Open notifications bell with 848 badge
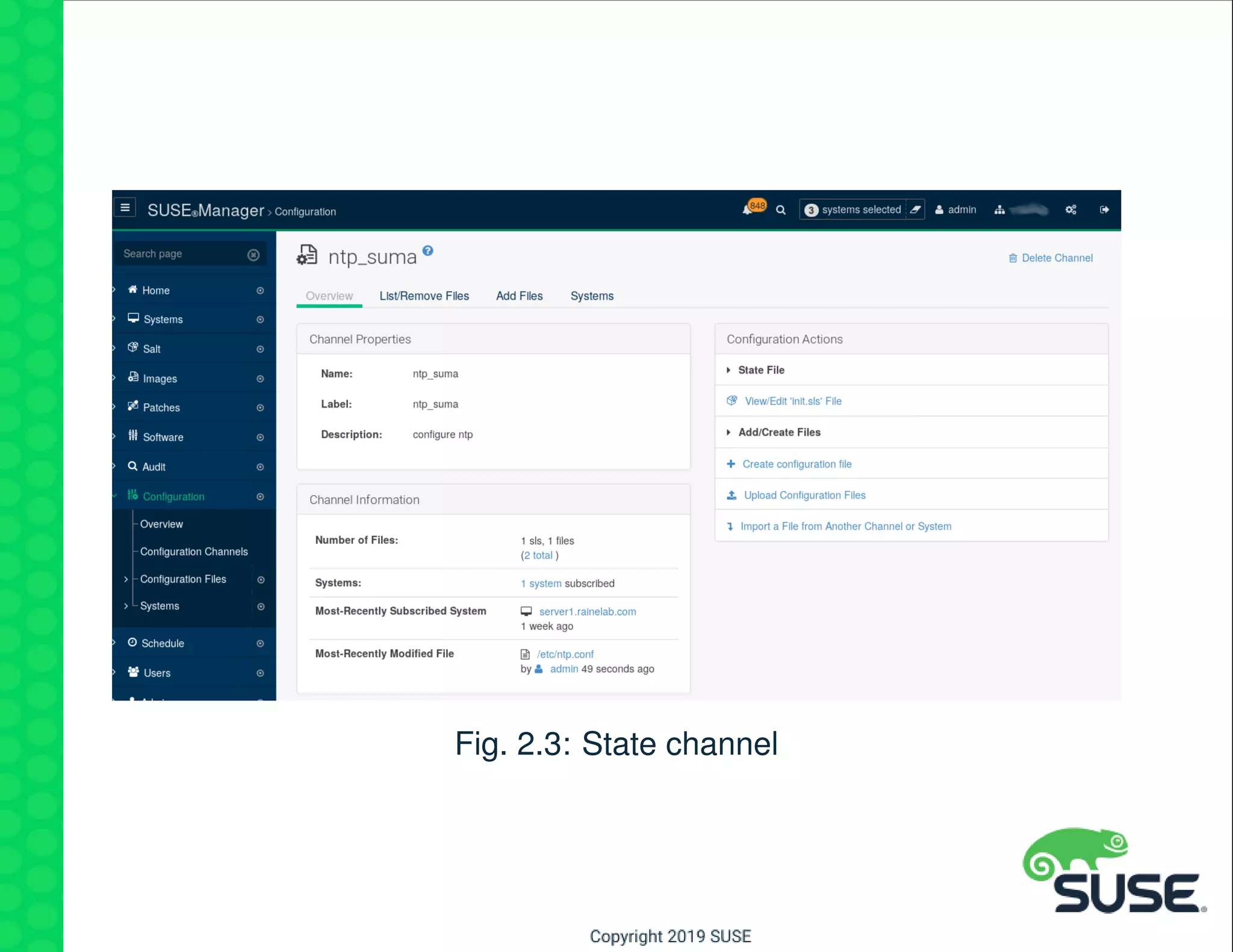Image resolution: width=1233 pixels, height=952 pixels. click(748, 209)
